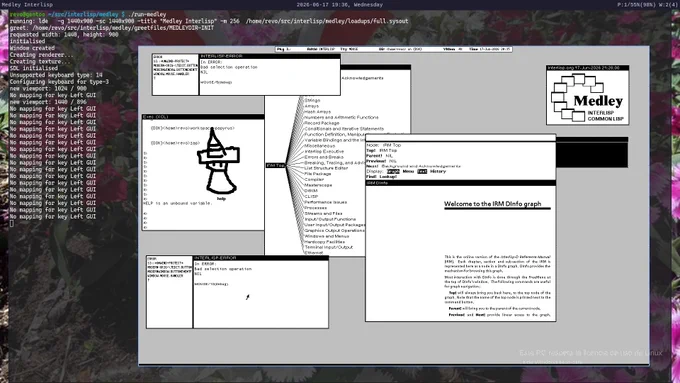Open the Arrays node in IRM graph
The width and height of the screenshot is (680, 383).
click(x=311, y=106)
